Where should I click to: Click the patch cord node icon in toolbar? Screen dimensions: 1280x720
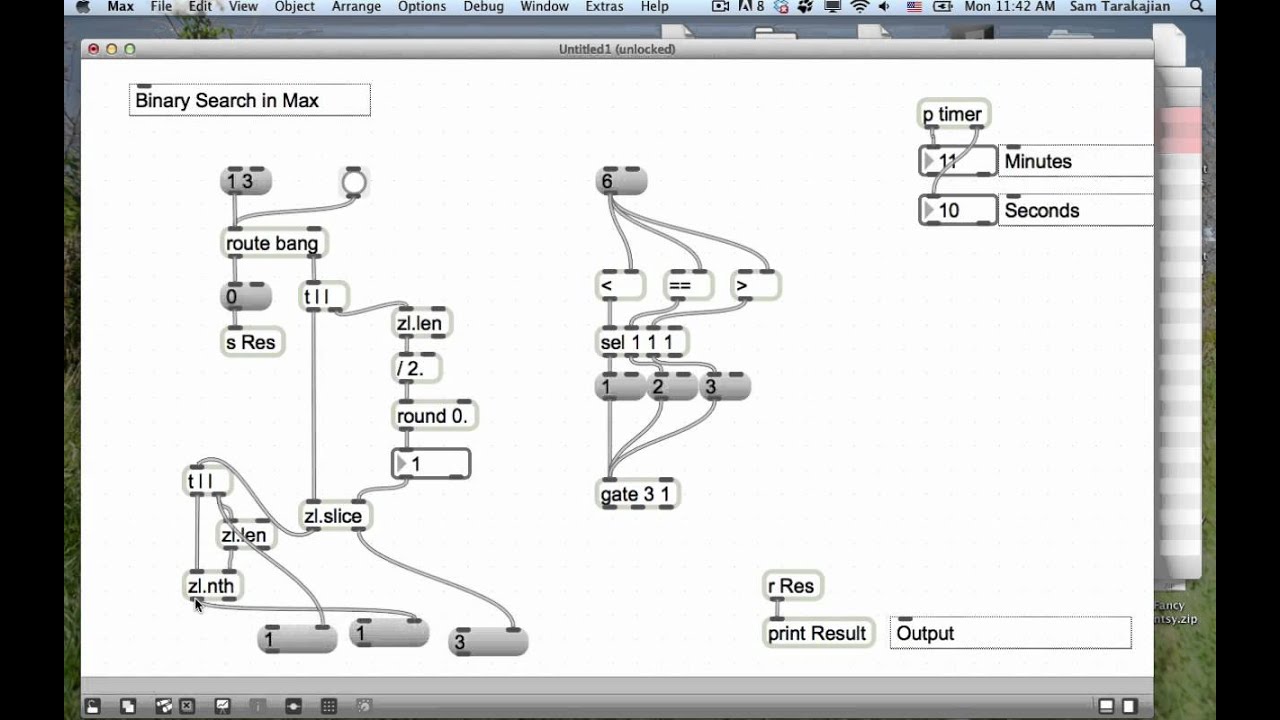tap(293, 706)
